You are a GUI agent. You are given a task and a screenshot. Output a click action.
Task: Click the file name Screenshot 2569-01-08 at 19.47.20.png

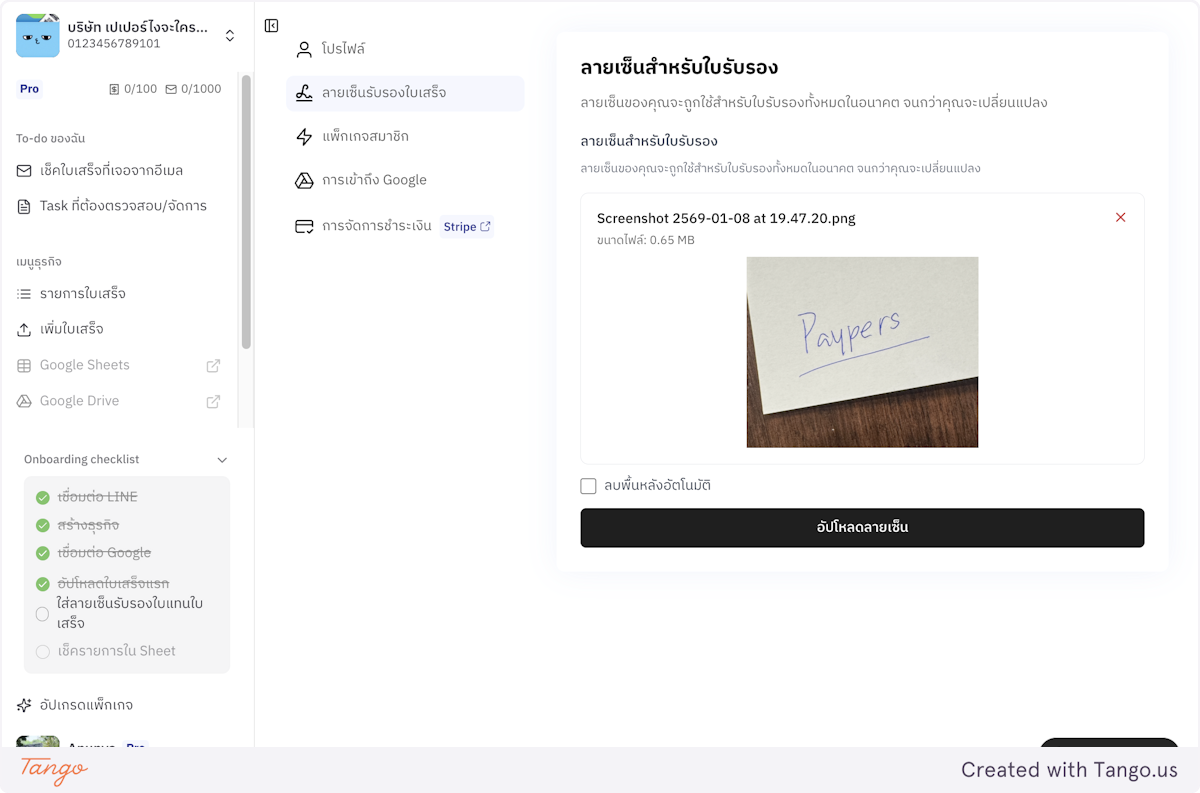[726, 218]
